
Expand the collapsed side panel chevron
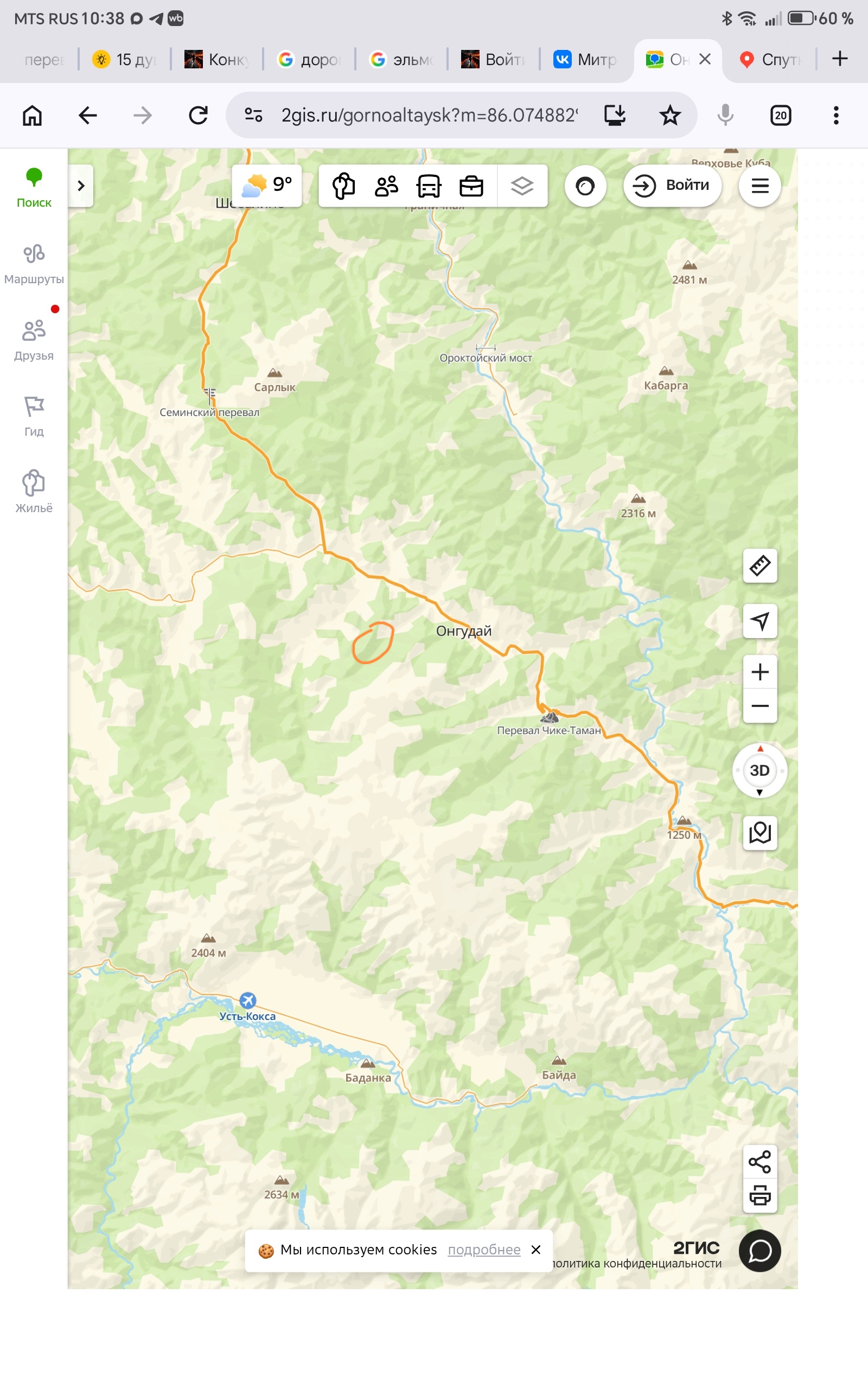pos(81,186)
